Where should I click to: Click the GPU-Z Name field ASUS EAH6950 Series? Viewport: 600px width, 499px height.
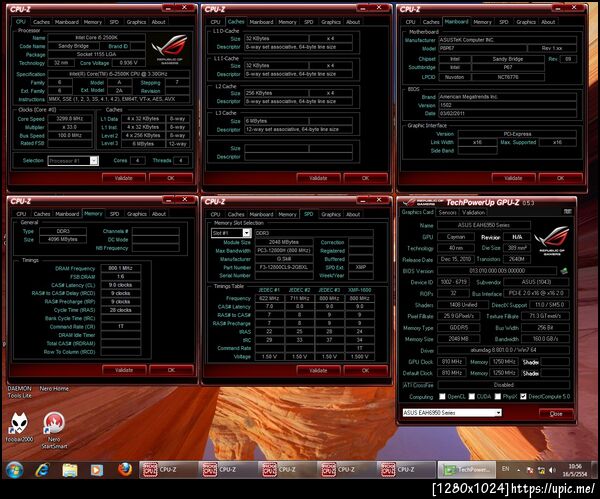click(x=484, y=225)
